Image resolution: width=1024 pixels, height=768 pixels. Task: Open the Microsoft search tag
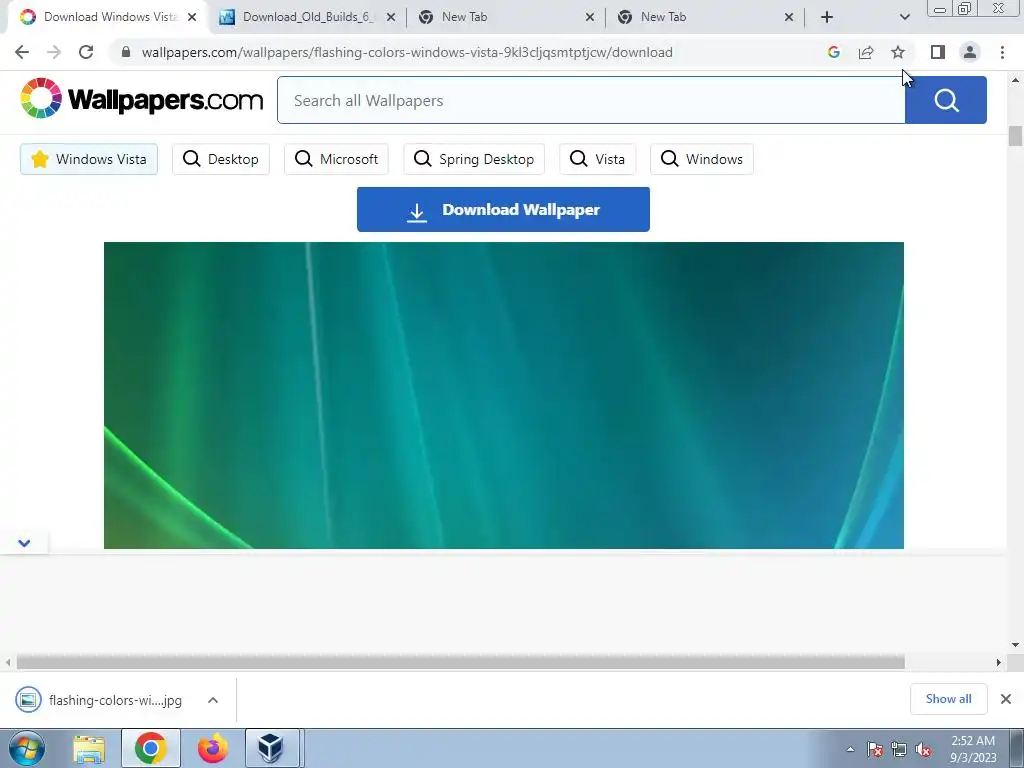coord(336,159)
